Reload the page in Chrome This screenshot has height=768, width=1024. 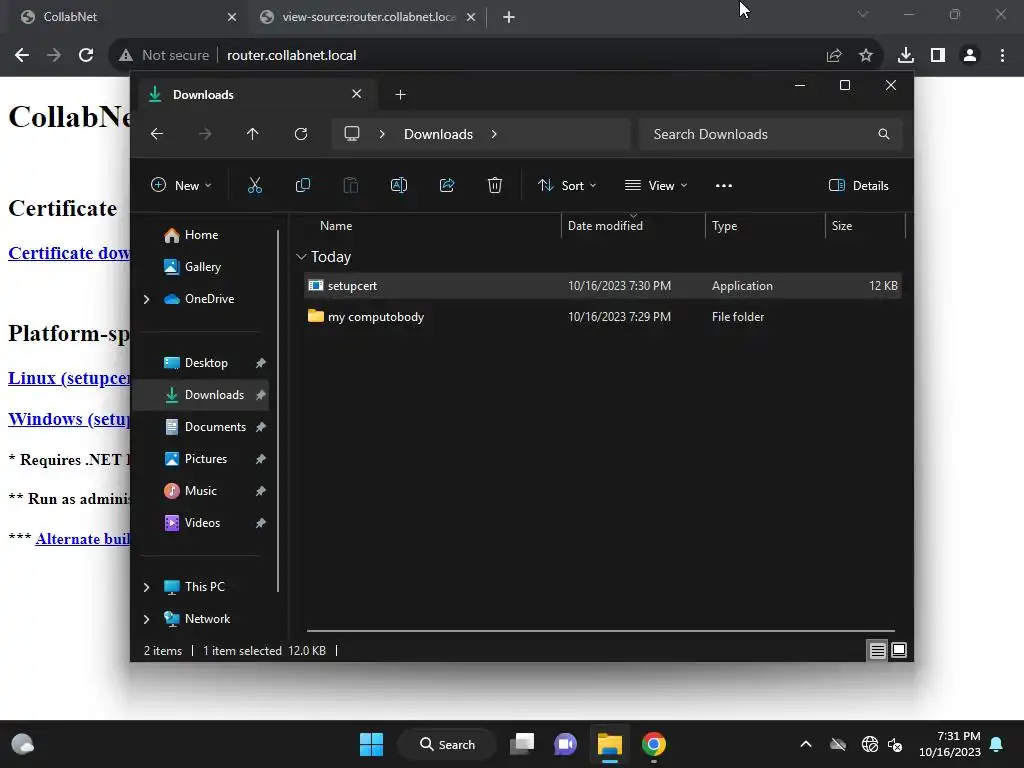point(86,56)
